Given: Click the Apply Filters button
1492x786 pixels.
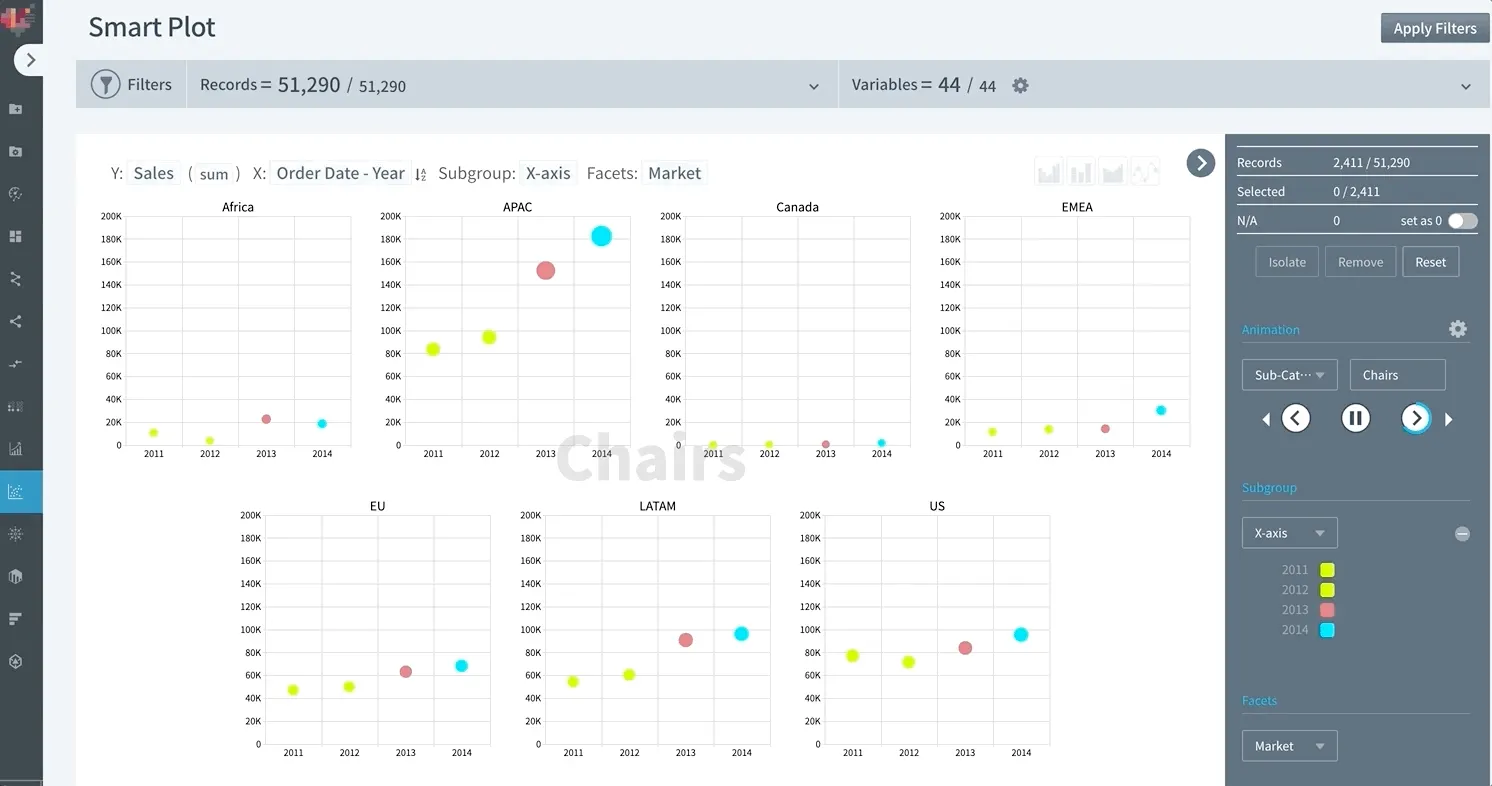Looking at the screenshot, I should pyautogui.click(x=1435, y=28).
